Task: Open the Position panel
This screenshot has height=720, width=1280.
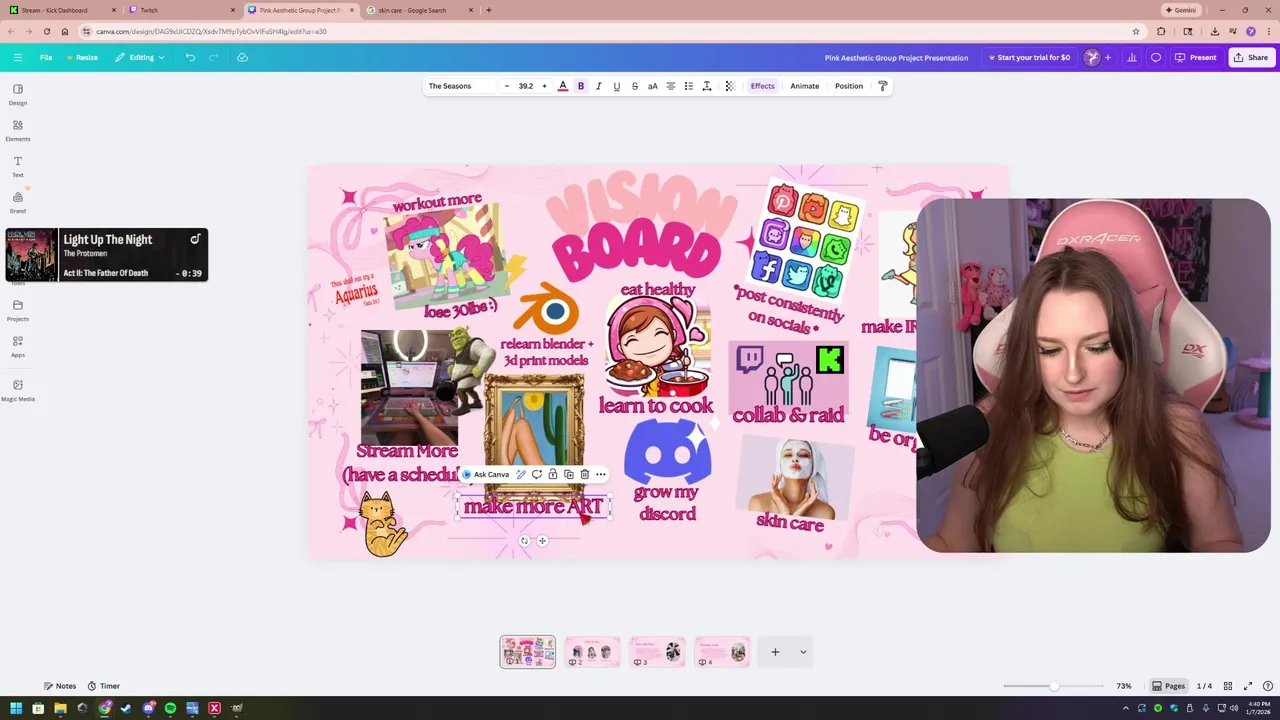Action: point(849,86)
